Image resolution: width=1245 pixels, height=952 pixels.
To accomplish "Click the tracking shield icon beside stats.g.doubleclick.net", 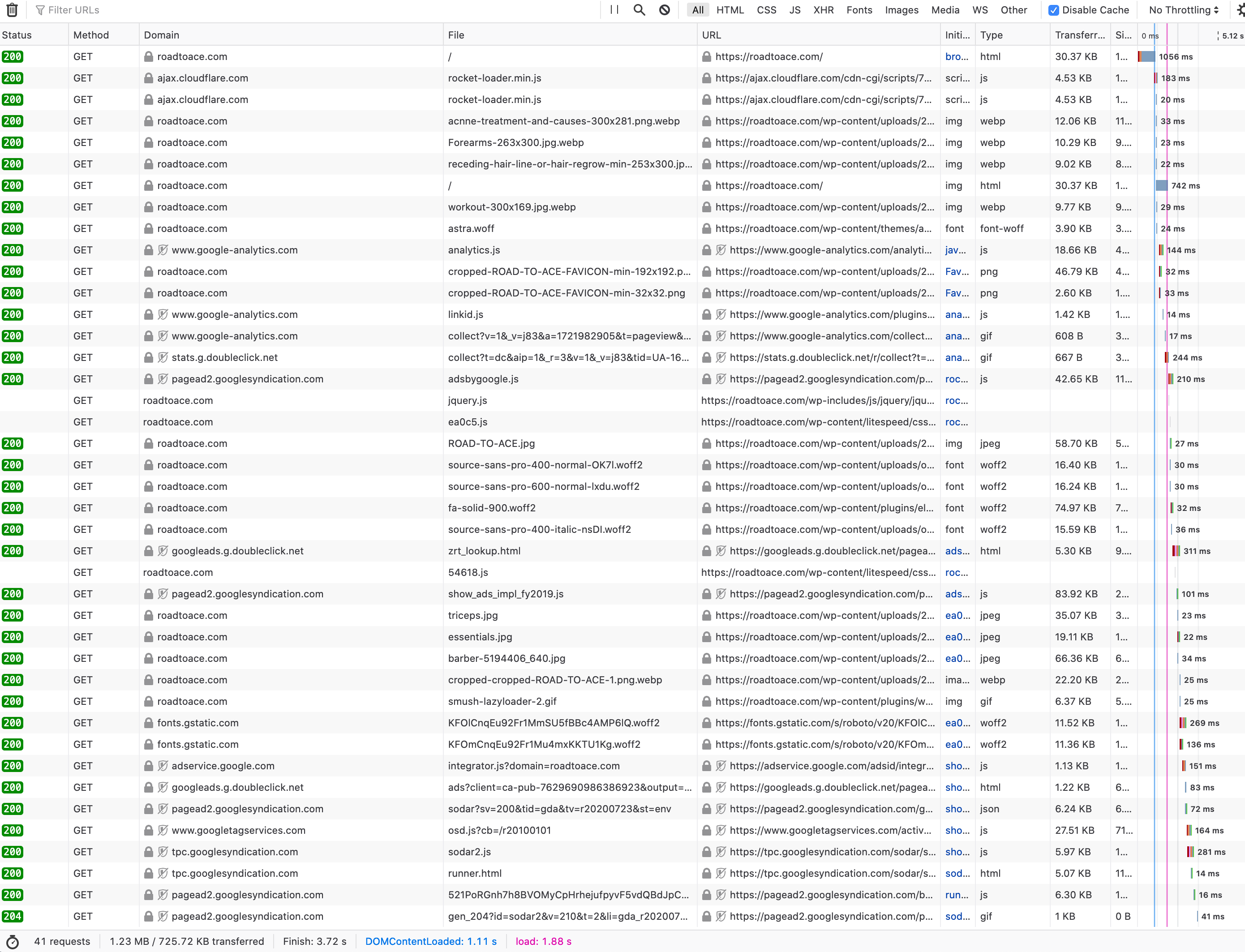I will 163,358.
